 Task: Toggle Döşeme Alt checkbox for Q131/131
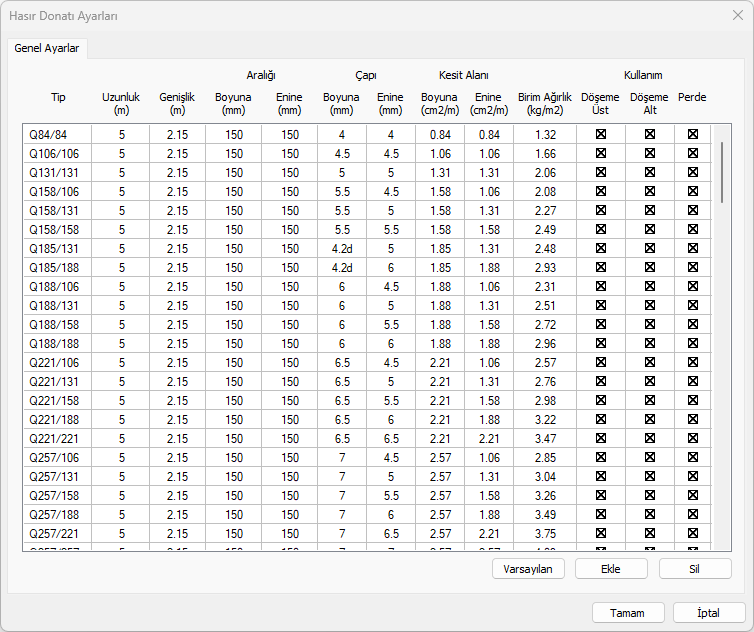point(649,172)
